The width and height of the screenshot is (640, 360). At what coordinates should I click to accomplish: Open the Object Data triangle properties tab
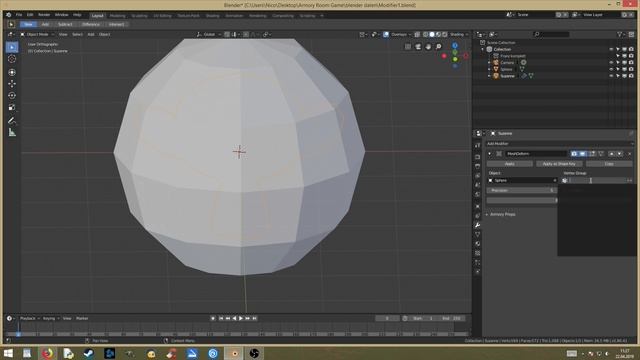point(477,234)
